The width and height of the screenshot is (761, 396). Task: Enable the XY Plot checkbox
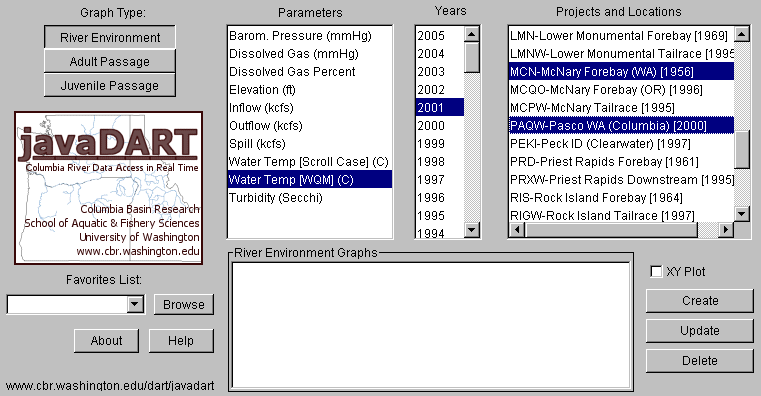point(656,272)
